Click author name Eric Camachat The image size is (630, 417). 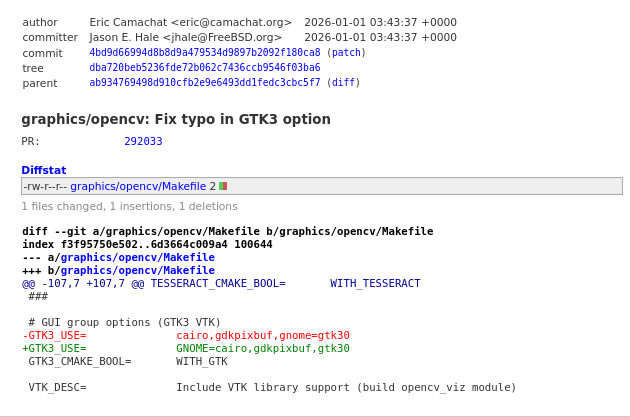(128, 22)
